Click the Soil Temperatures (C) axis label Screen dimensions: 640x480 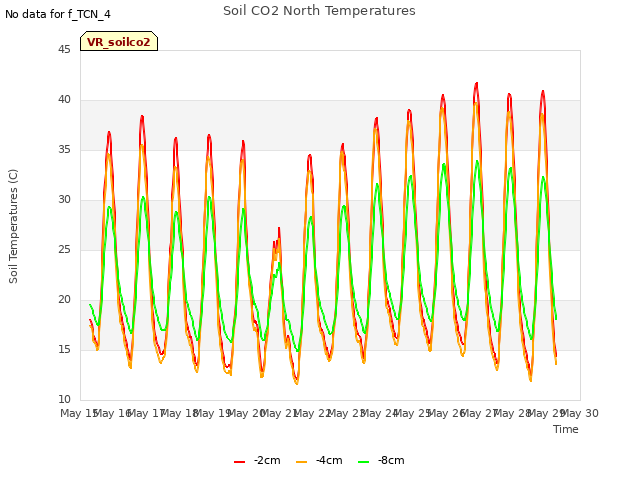[13, 226]
